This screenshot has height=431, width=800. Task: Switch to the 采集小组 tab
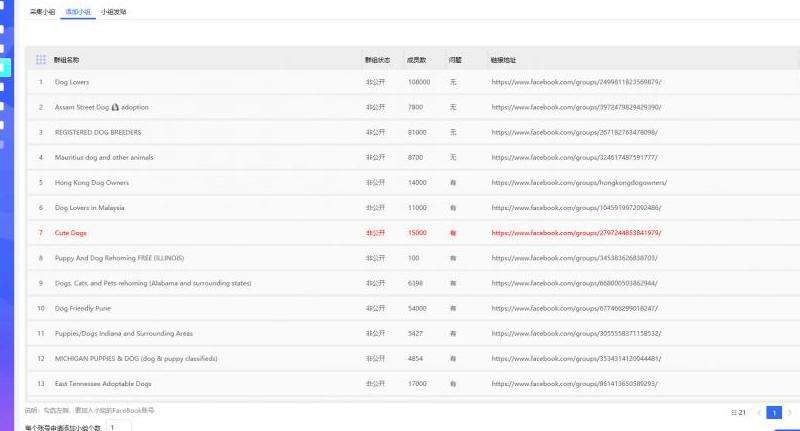43,12
